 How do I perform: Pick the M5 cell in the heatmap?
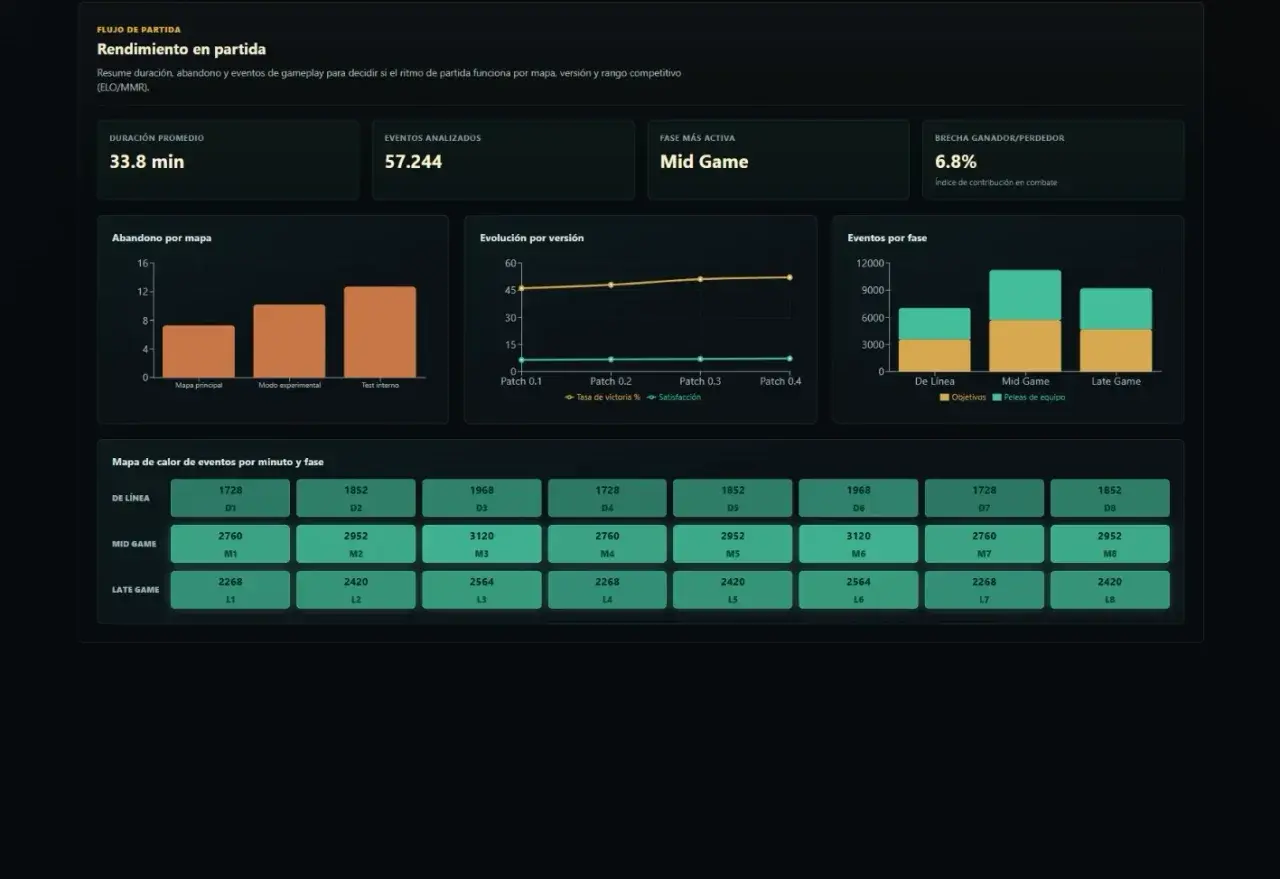[x=732, y=544]
